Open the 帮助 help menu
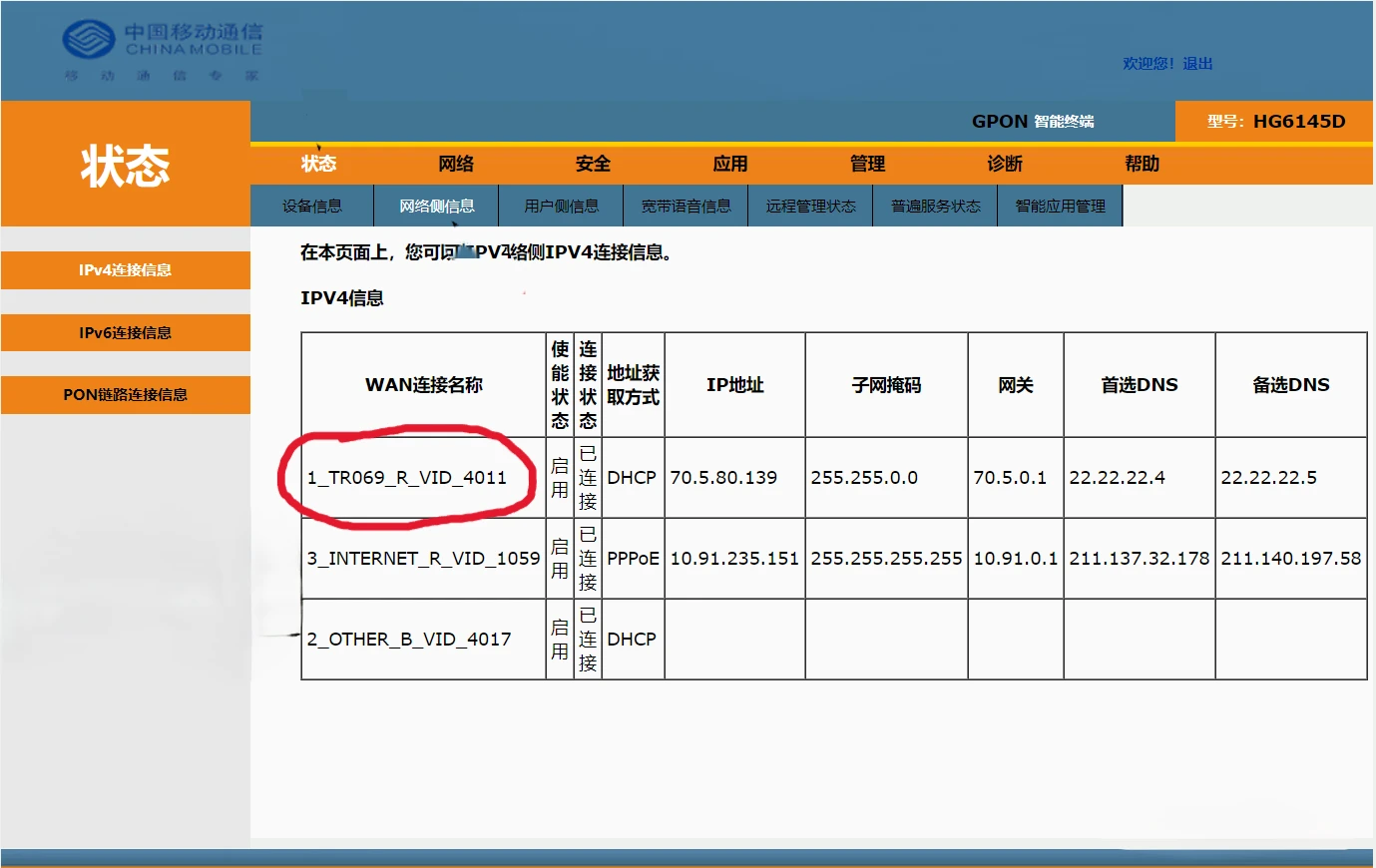 [x=1143, y=163]
